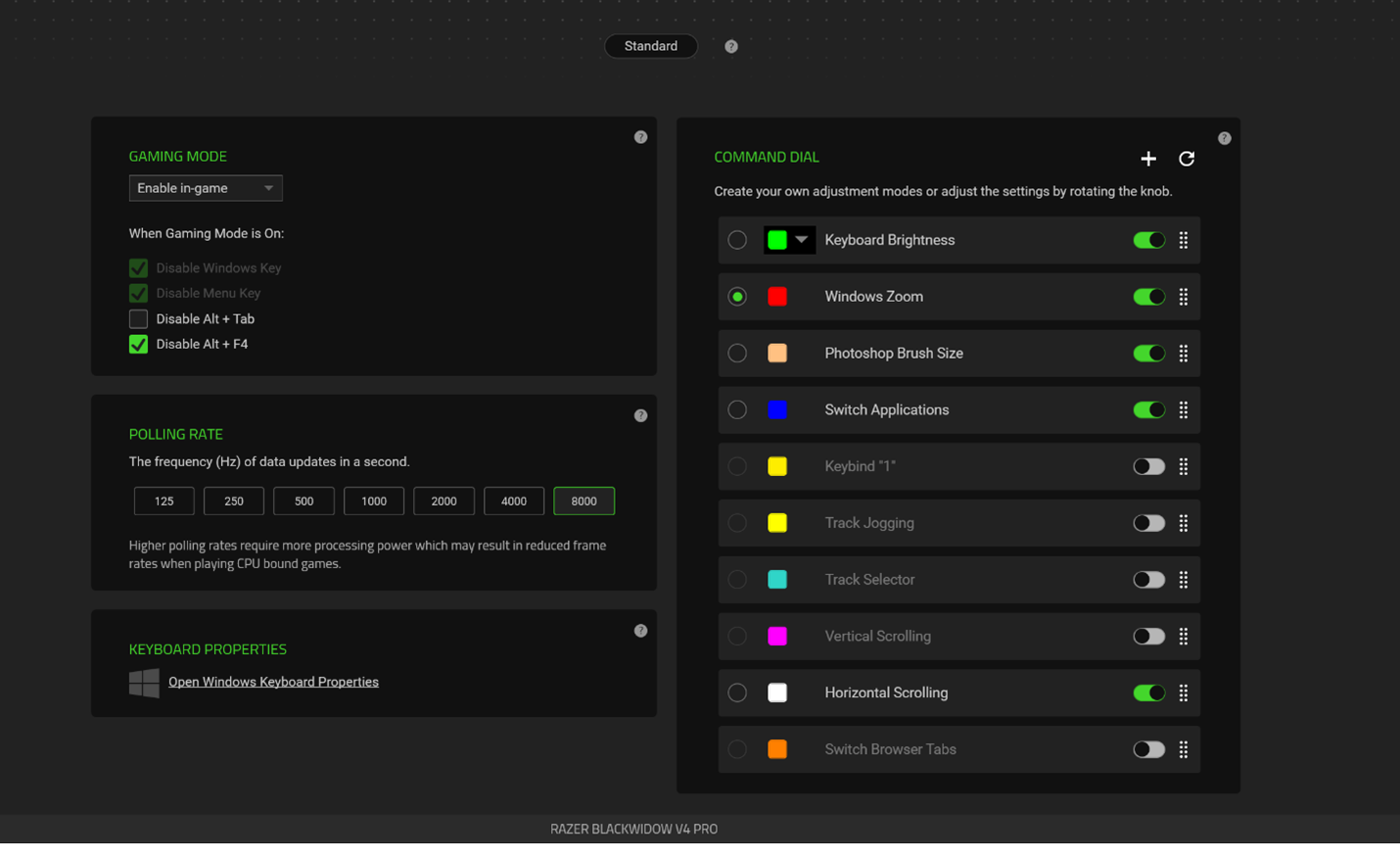Open the Gaming Mode Enable in-game dropdown

[206, 188]
